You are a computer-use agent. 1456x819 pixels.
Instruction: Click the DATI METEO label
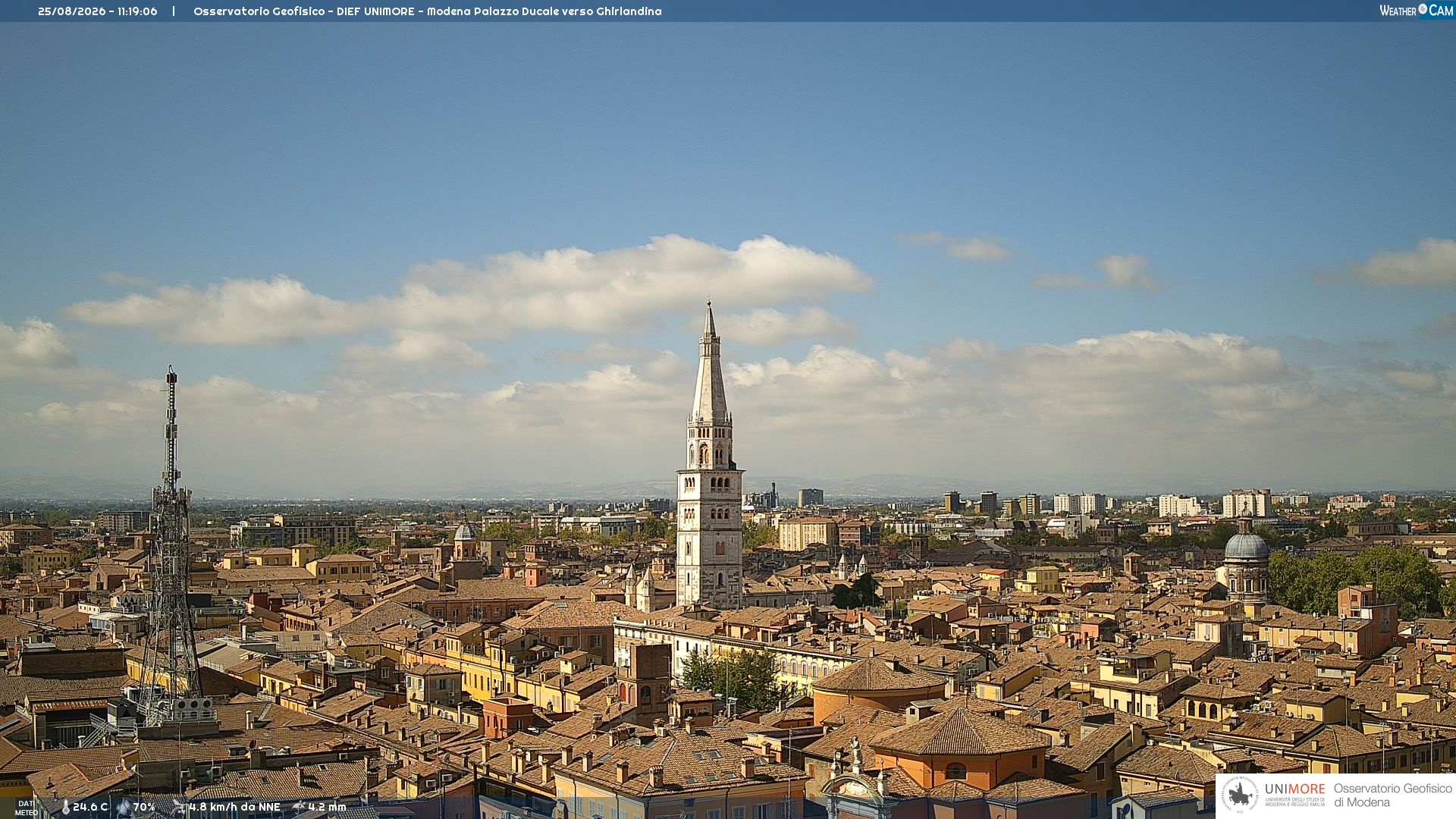coord(27,808)
